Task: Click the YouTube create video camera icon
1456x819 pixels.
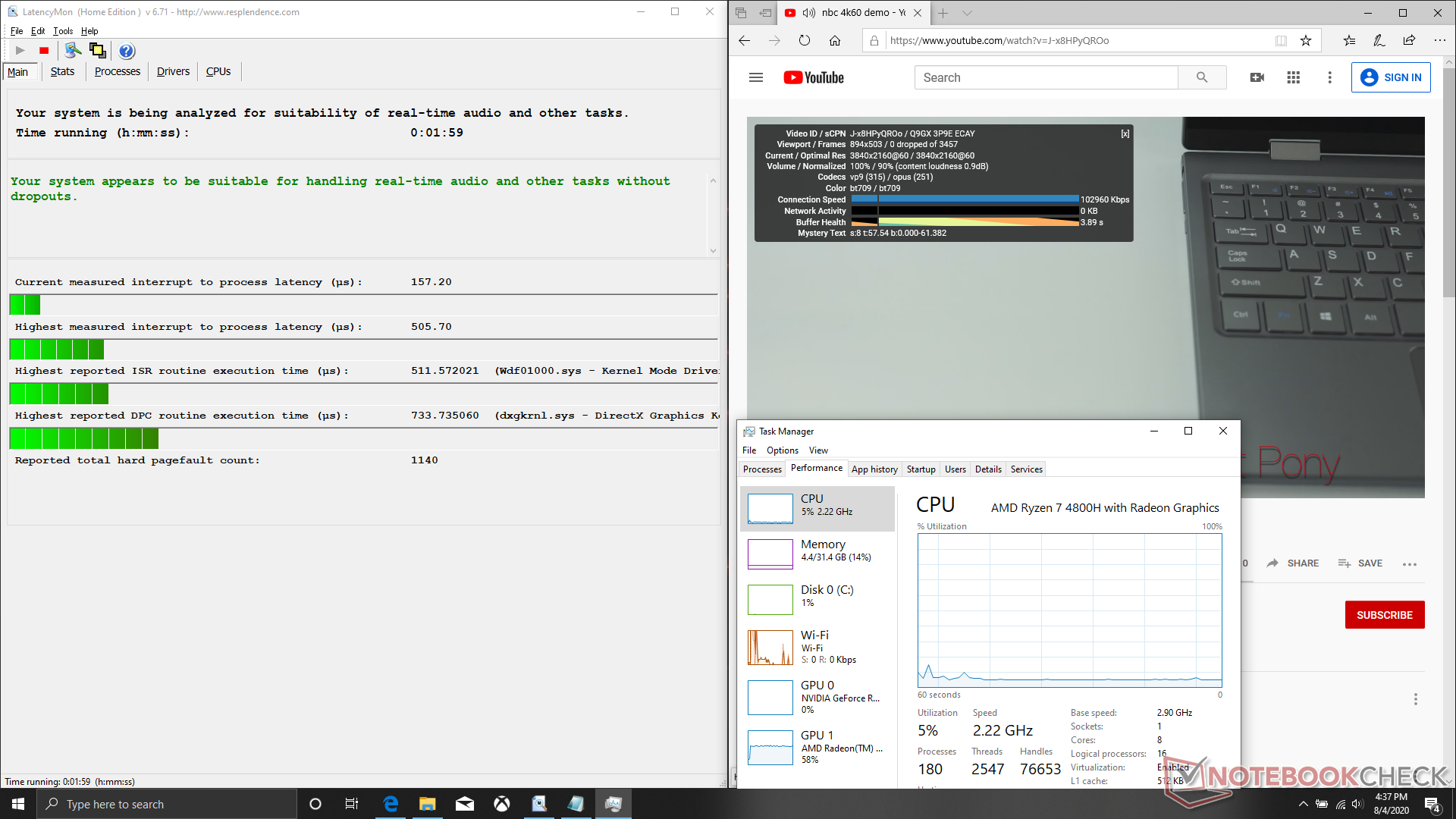Action: tap(1257, 77)
